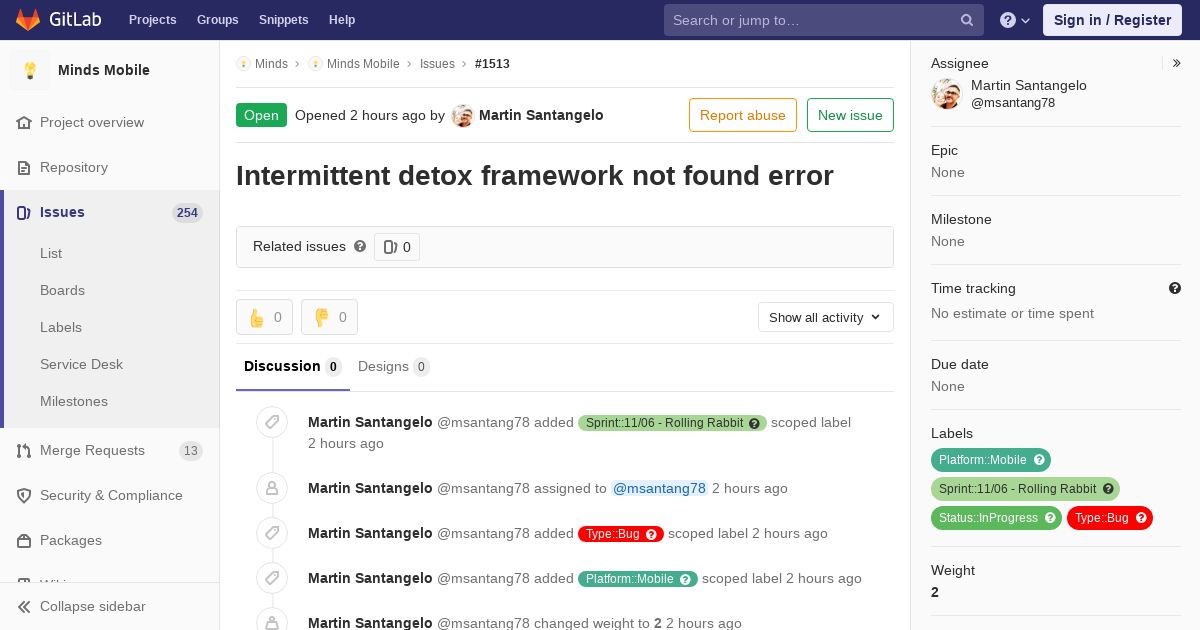Click the Merge Requests count badge 13
Image resolution: width=1200 pixels, height=630 pixels.
(191, 451)
